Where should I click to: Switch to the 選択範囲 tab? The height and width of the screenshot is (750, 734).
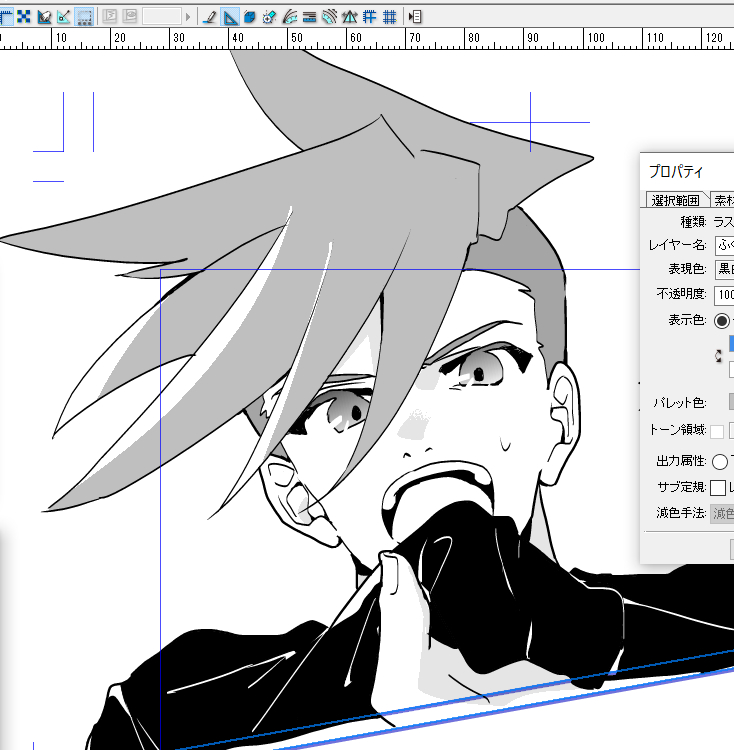click(675, 200)
